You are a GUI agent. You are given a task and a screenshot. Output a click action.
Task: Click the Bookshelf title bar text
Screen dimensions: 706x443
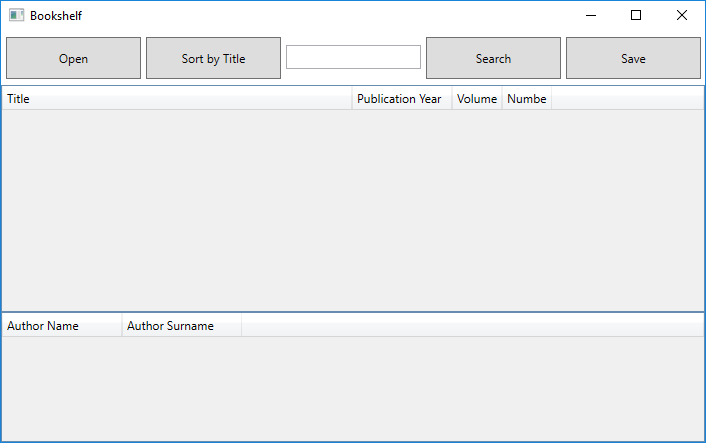(56, 16)
